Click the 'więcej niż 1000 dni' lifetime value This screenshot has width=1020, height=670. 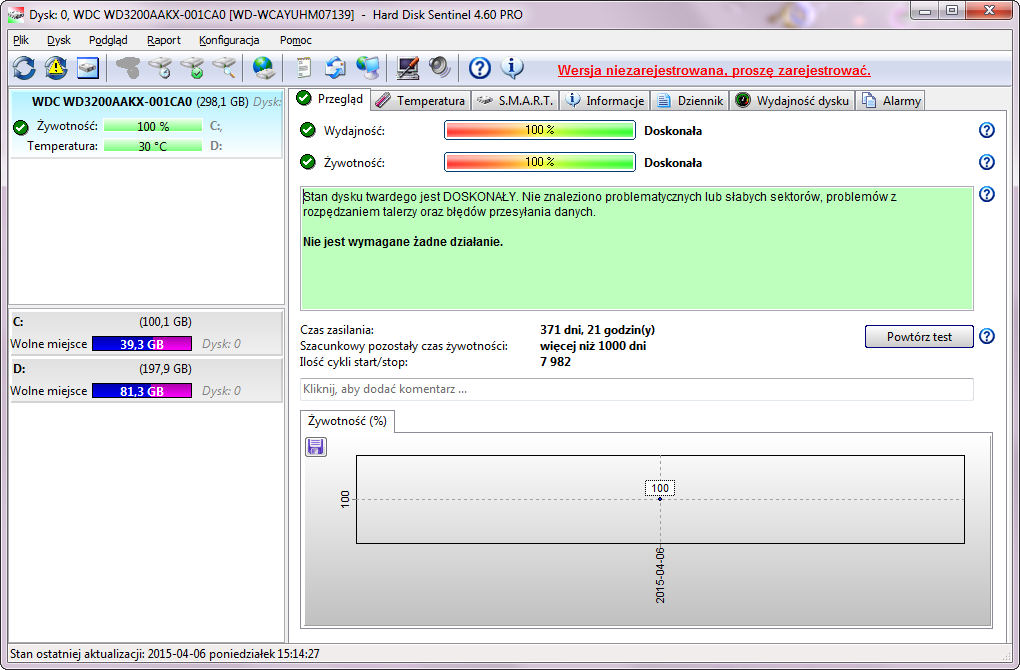pos(593,345)
